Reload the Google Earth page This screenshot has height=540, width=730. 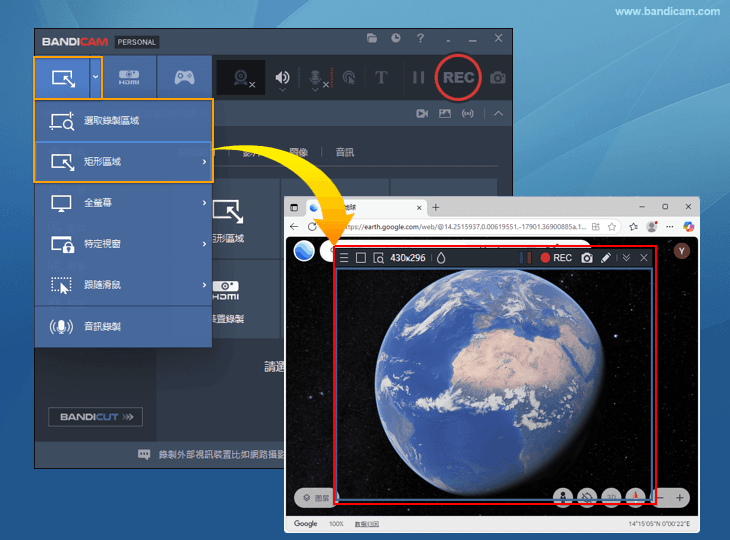click(x=312, y=227)
